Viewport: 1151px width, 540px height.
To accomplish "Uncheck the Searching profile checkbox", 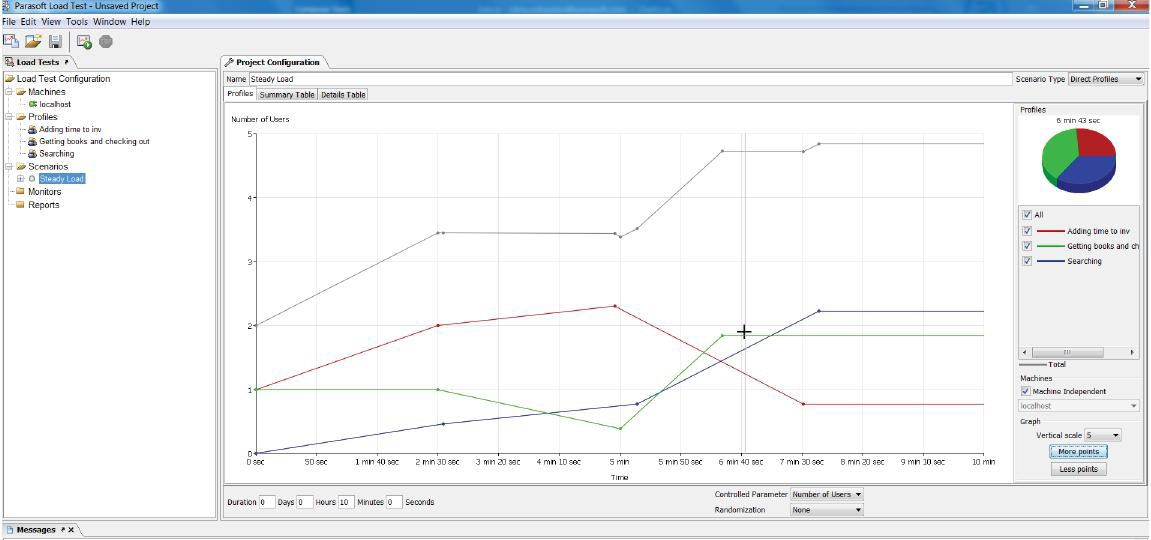I will [x=1027, y=260].
